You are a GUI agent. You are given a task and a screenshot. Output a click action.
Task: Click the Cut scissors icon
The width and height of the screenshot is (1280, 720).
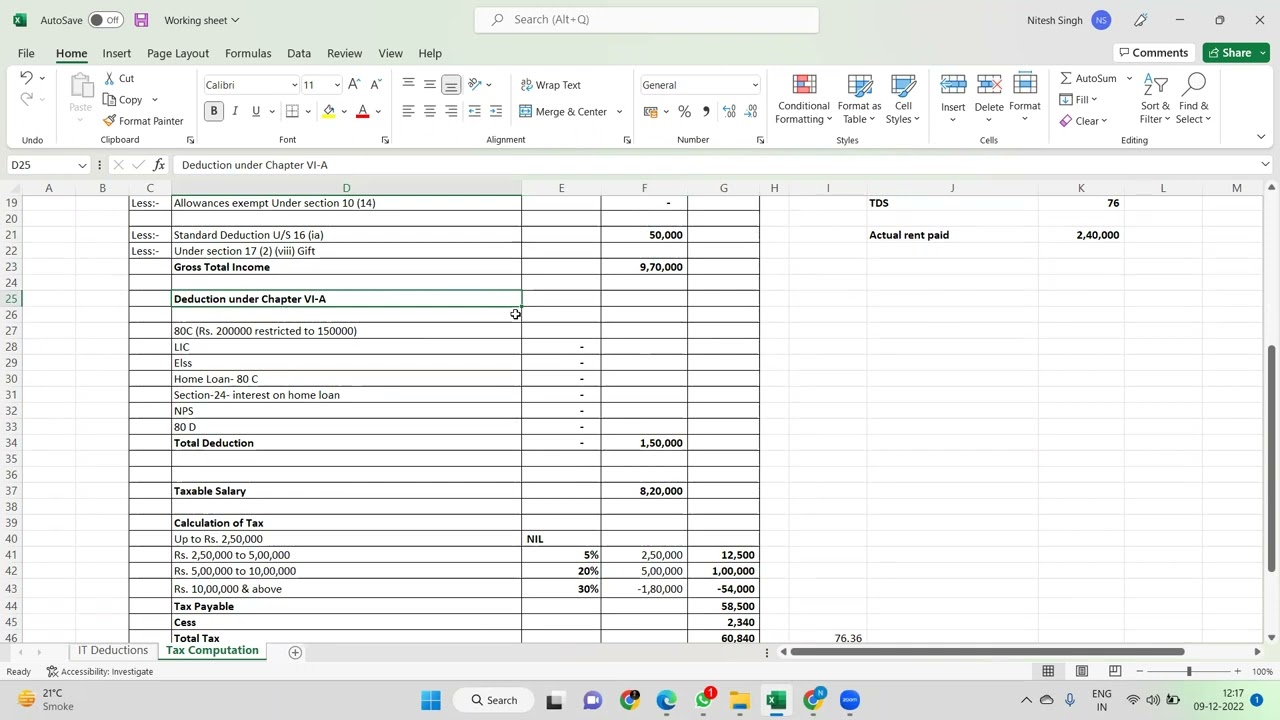[x=111, y=78]
